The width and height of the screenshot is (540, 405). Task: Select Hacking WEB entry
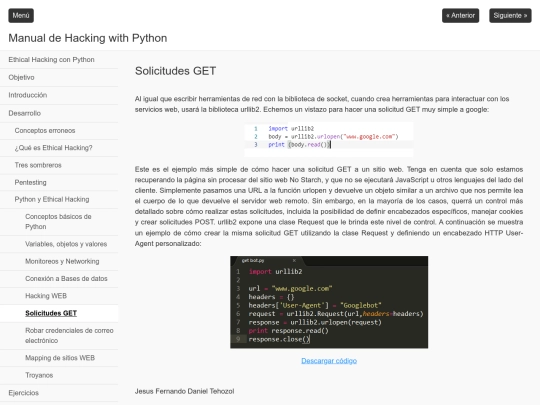59,296
